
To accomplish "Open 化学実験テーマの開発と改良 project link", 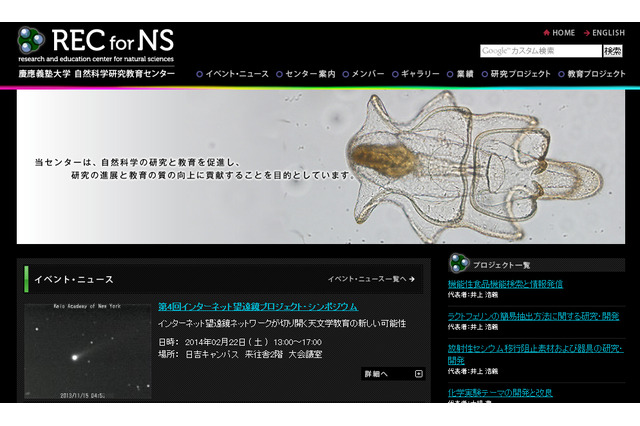I will click(500, 393).
